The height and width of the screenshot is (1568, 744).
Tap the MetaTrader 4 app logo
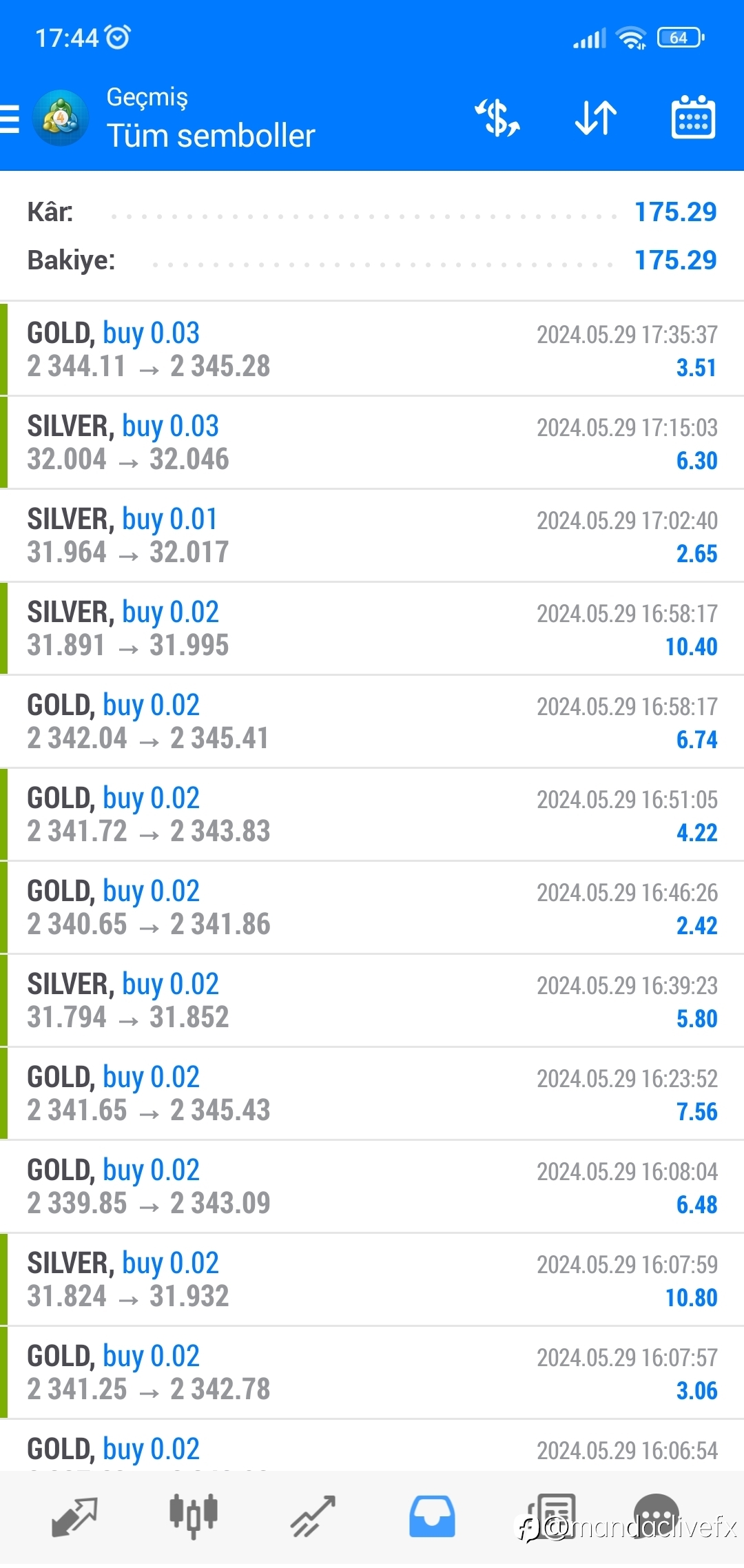click(61, 118)
